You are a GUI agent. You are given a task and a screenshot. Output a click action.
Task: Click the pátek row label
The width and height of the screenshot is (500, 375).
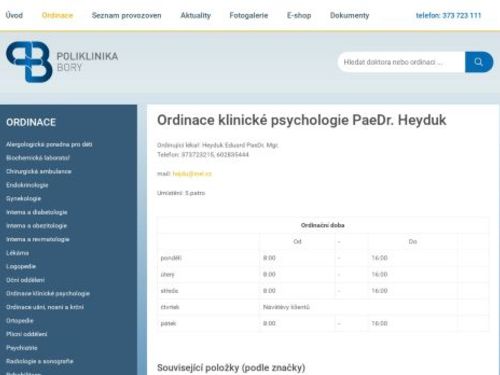168,324
